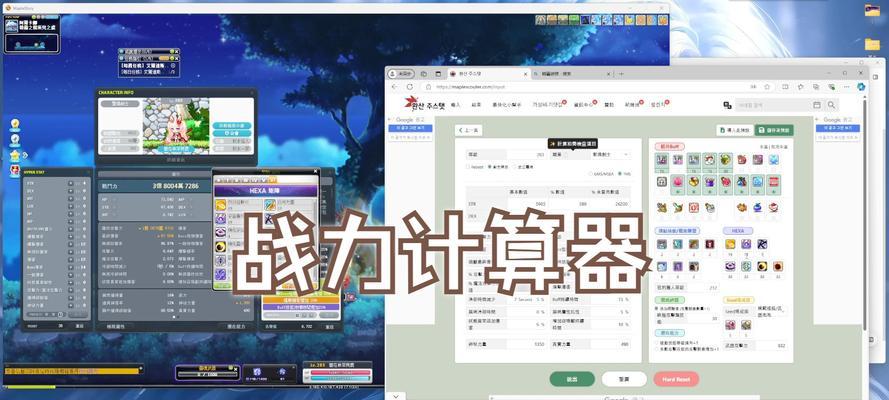Screen dimensions: 889x400
Task: Tick the Hasted checkbox
Action: pyautogui.click(x=468, y=167)
